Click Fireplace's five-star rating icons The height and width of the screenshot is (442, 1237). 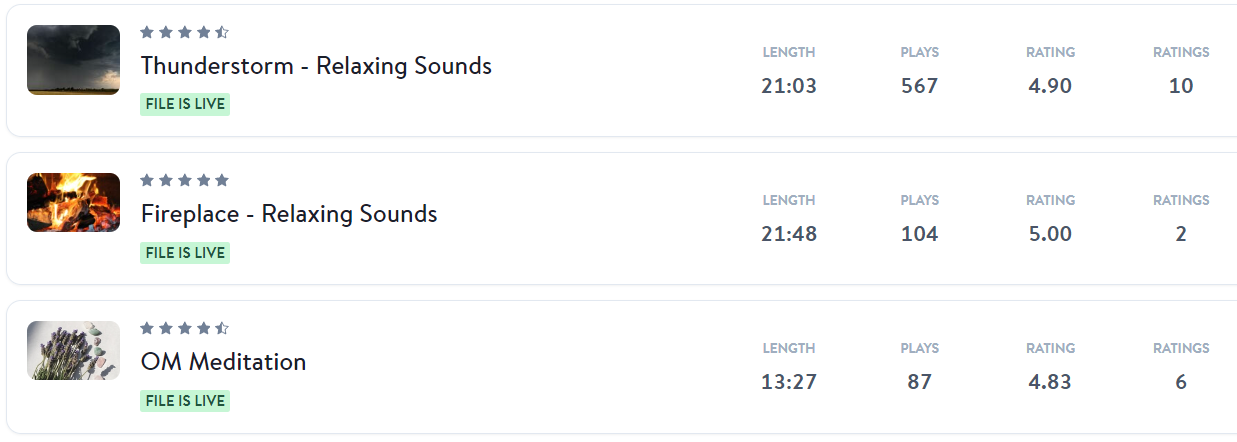184,180
